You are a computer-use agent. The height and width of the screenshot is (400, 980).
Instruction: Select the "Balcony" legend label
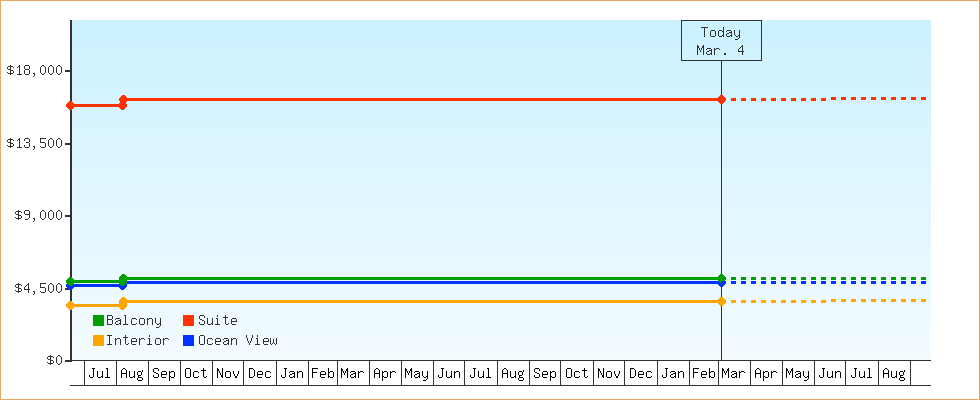[x=134, y=321]
